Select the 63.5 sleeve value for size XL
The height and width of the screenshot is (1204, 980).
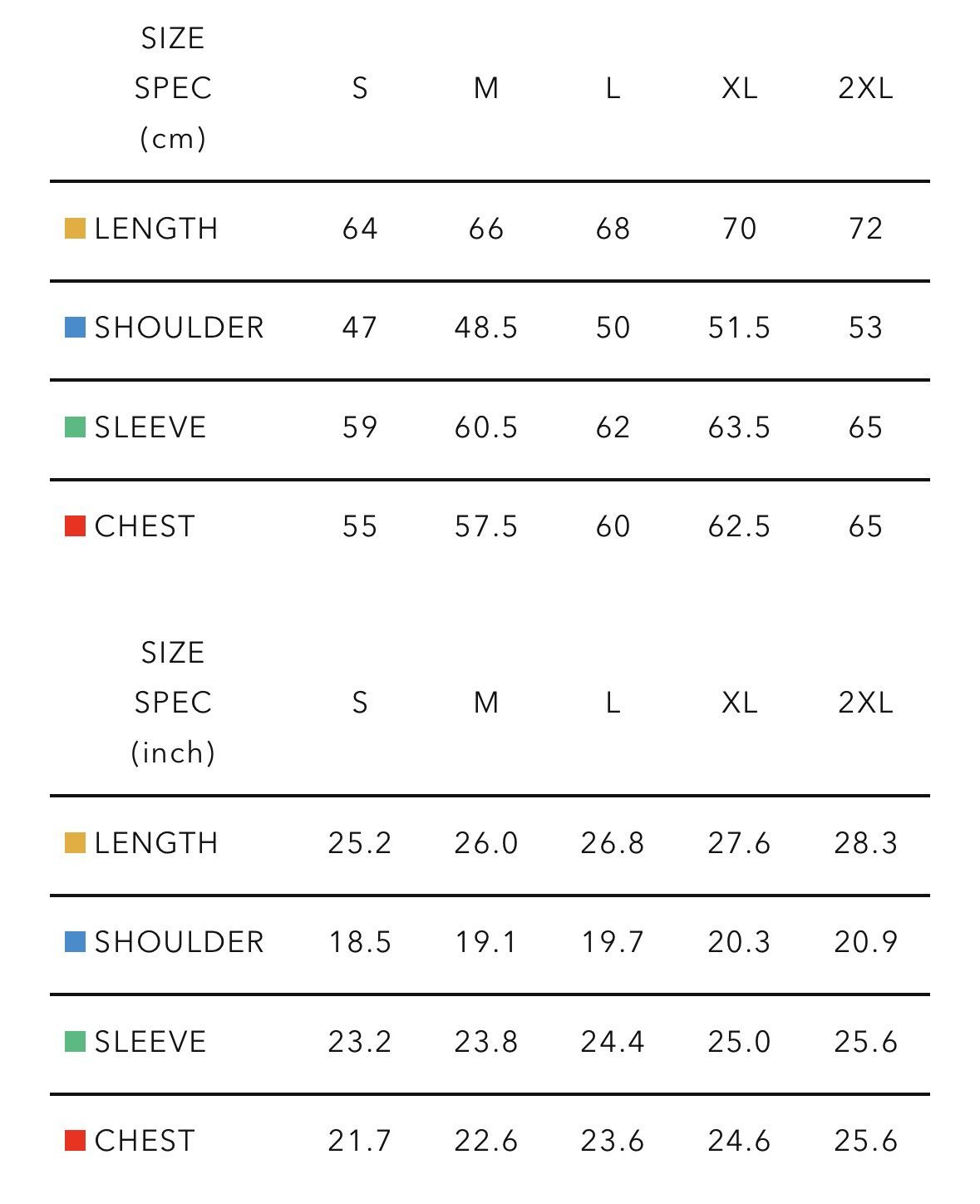(x=739, y=427)
